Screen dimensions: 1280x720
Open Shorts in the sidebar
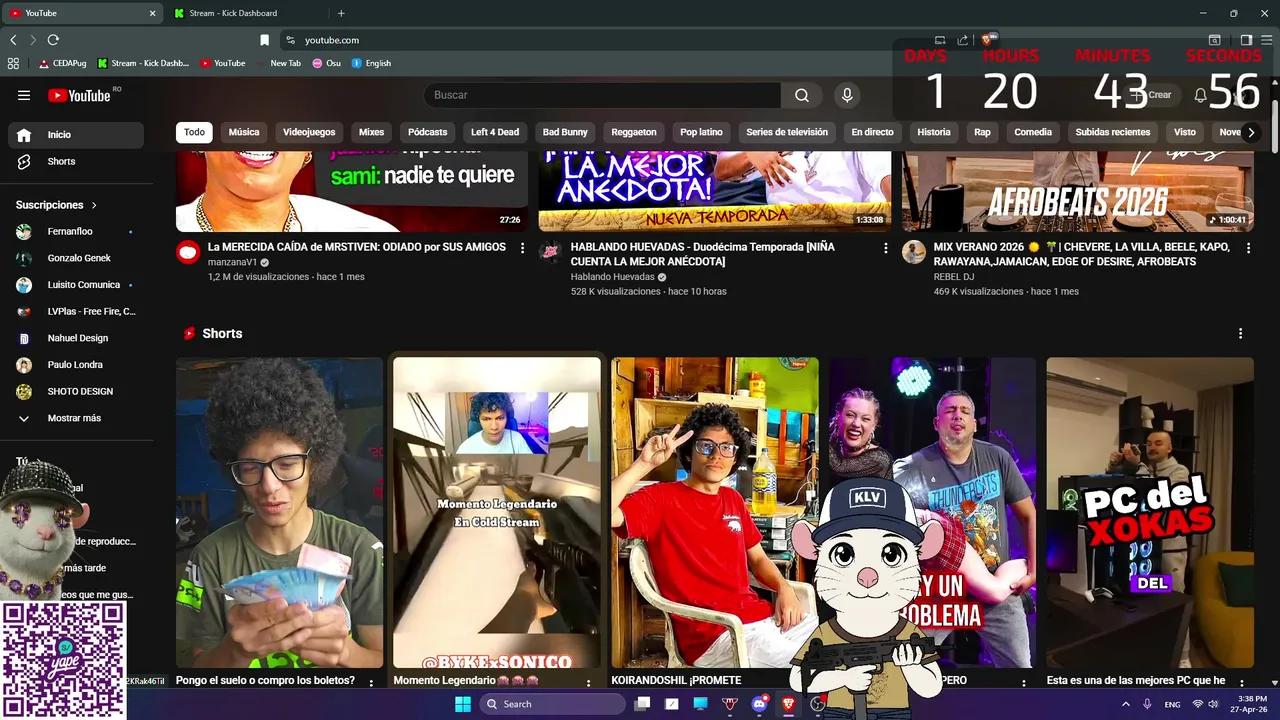tap(76, 162)
